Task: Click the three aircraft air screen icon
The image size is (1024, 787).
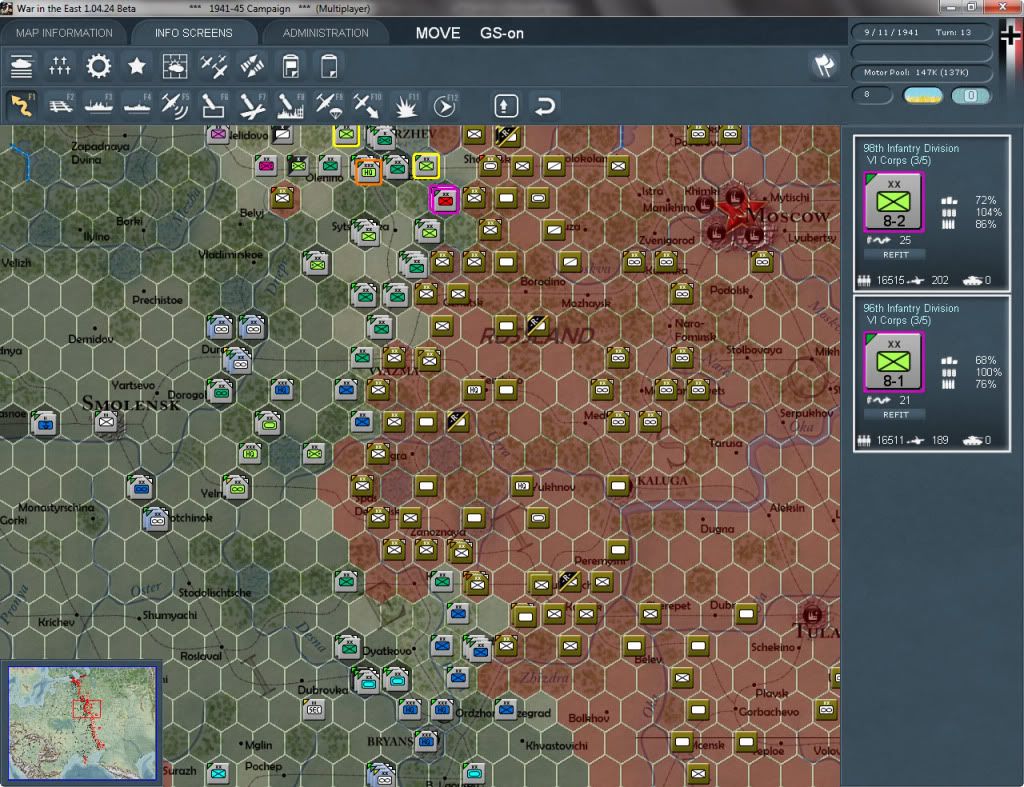Action: pos(214,66)
